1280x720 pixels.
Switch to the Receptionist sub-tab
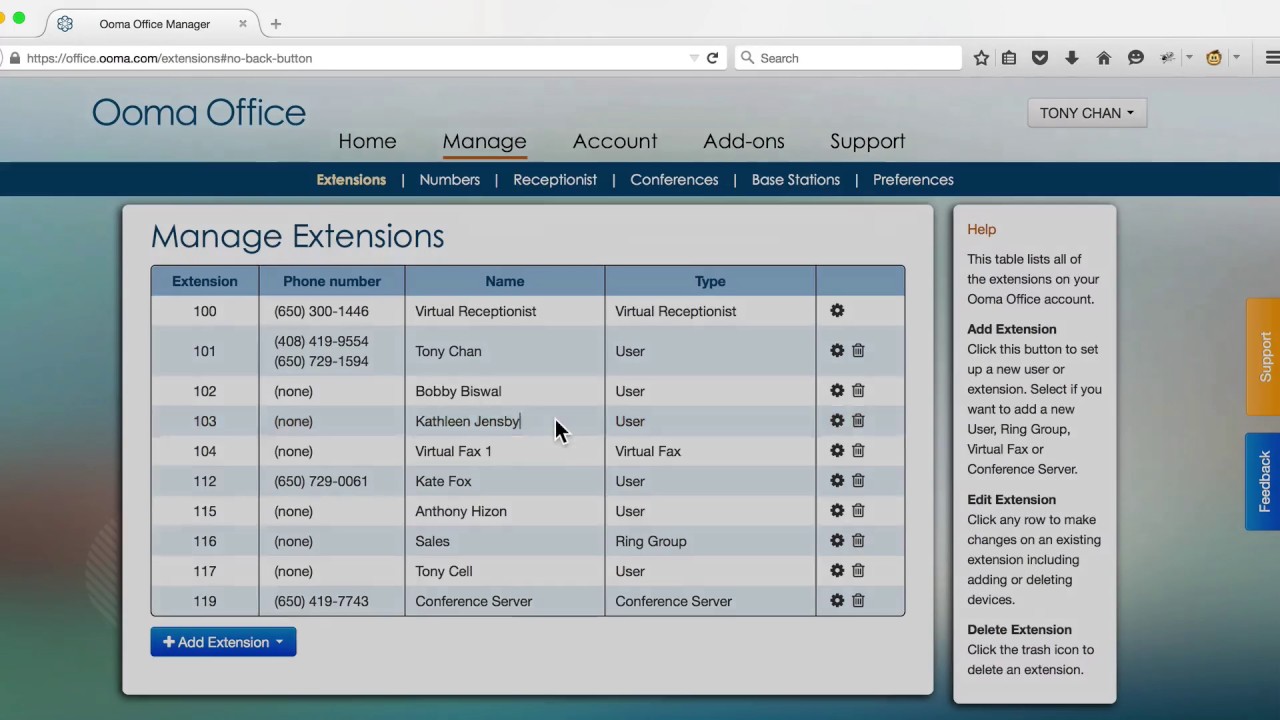coord(555,180)
